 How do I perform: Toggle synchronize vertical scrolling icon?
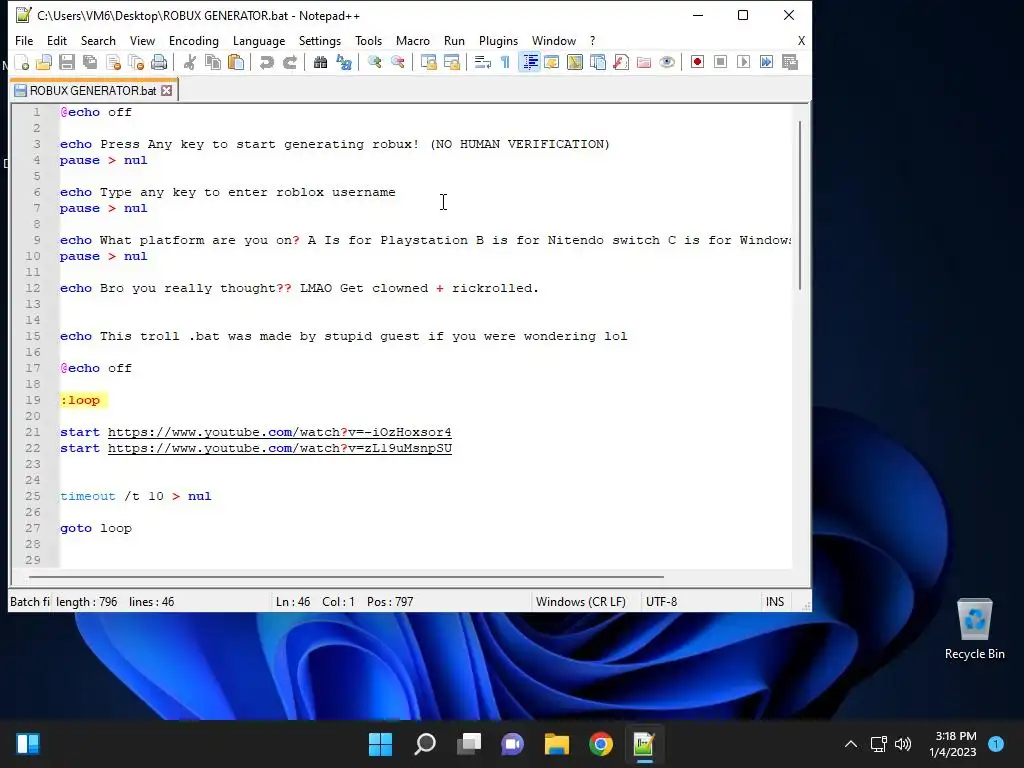tap(429, 63)
